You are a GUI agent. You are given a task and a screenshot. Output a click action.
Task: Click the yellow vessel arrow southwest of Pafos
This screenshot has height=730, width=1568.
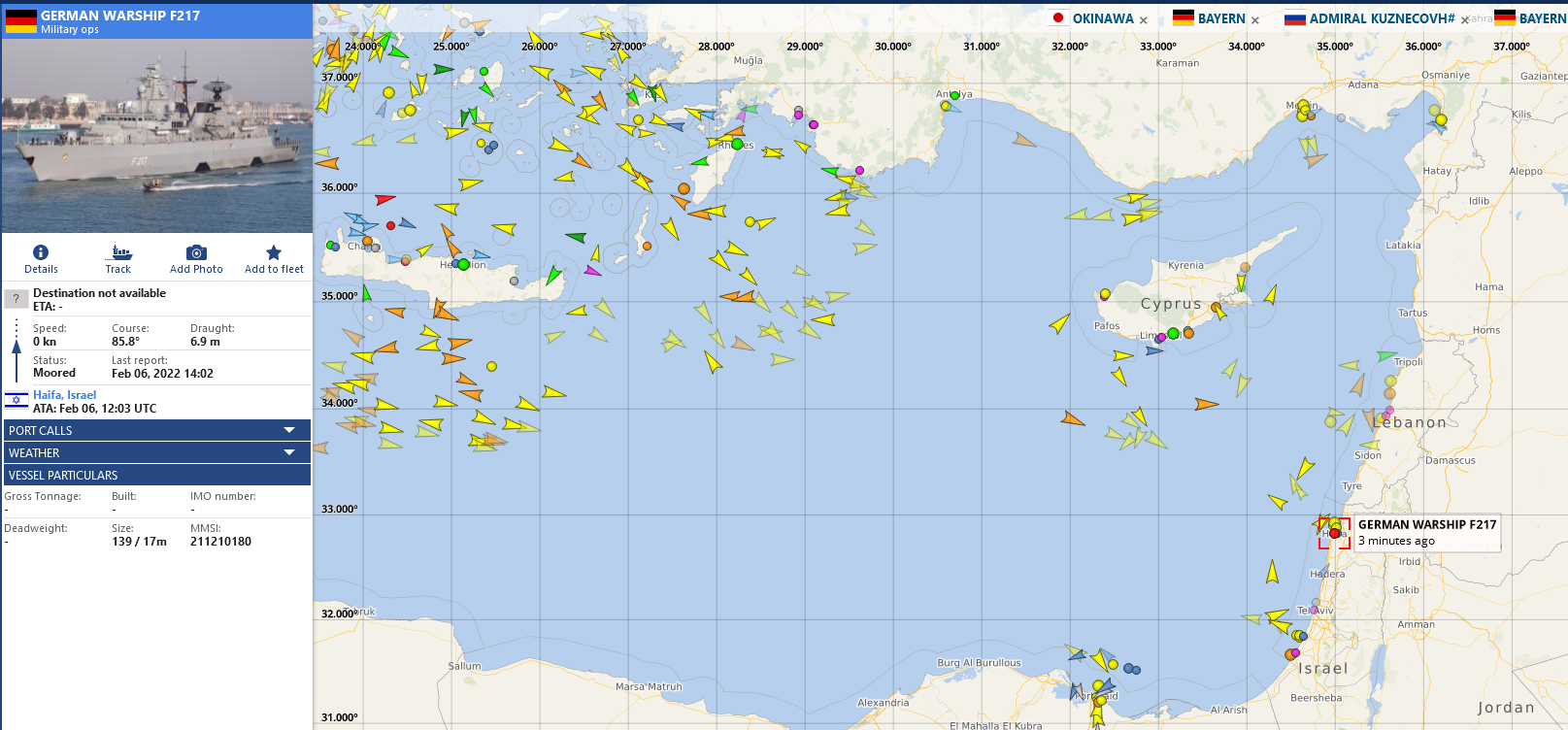click(x=1059, y=322)
